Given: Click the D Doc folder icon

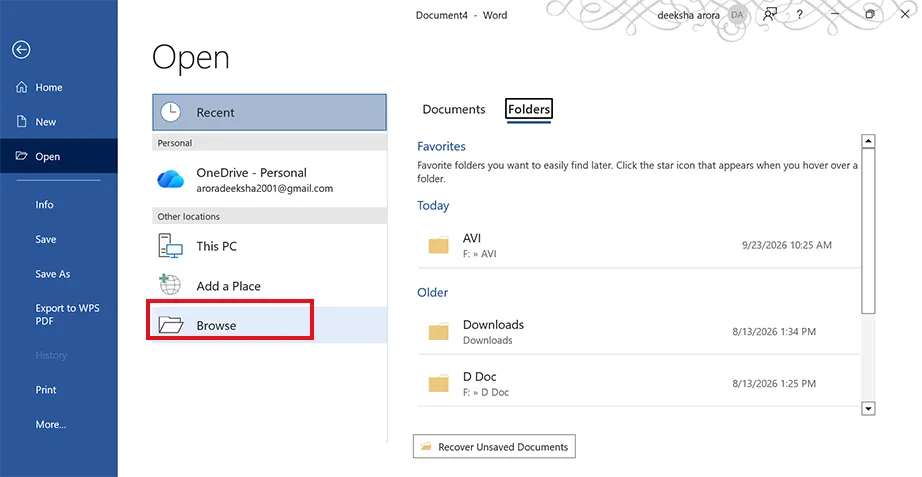Looking at the screenshot, I should (439, 384).
